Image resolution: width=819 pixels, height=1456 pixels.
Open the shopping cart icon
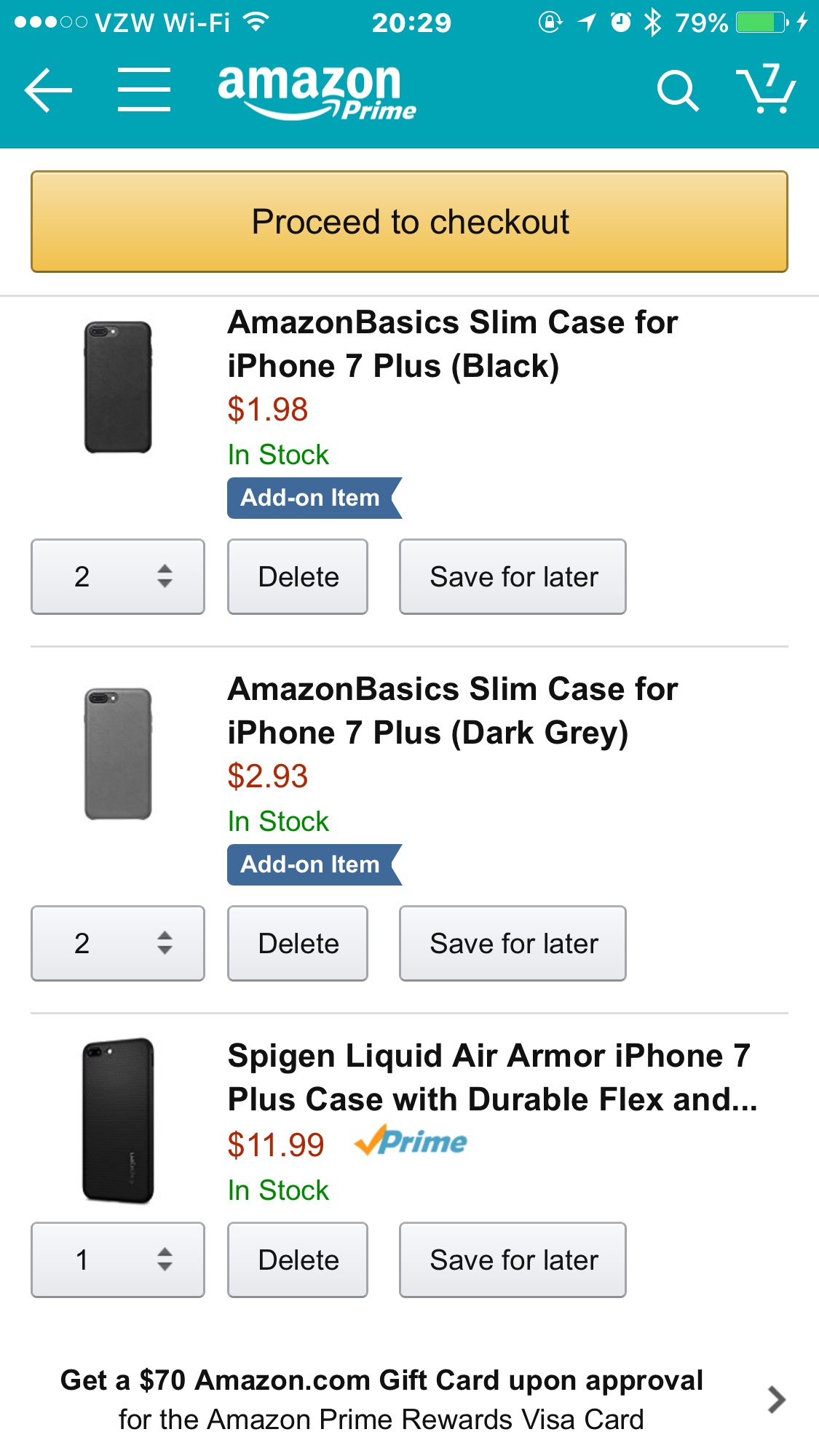click(x=766, y=89)
